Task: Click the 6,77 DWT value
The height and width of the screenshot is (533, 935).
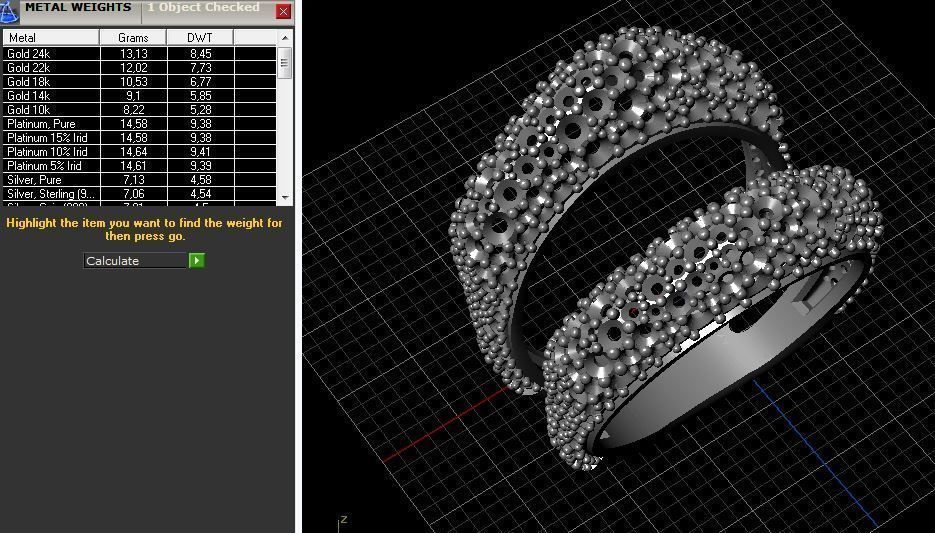Action: [x=200, y=82]
